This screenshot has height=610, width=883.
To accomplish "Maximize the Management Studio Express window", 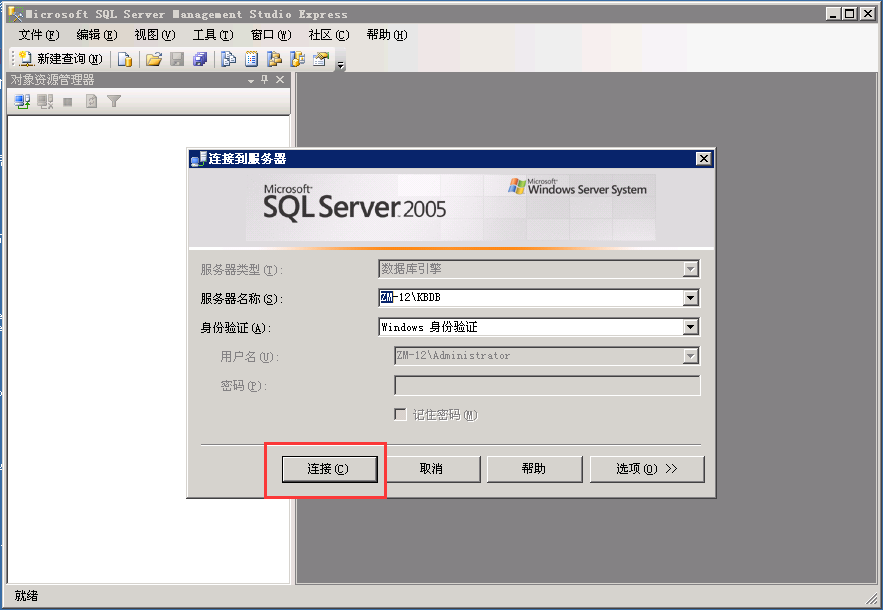I will (x=850, y=14).
